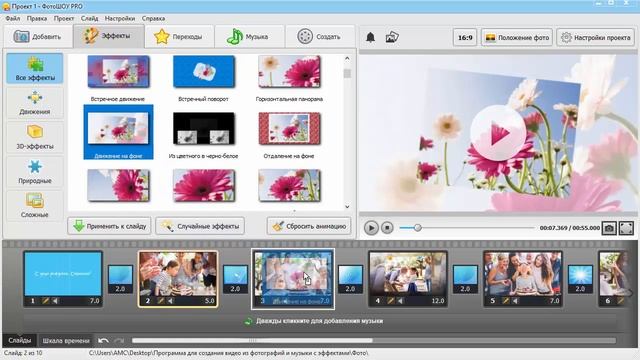Switch to the Создать tab
The image size is (640, 360).
tap(320, 37)
